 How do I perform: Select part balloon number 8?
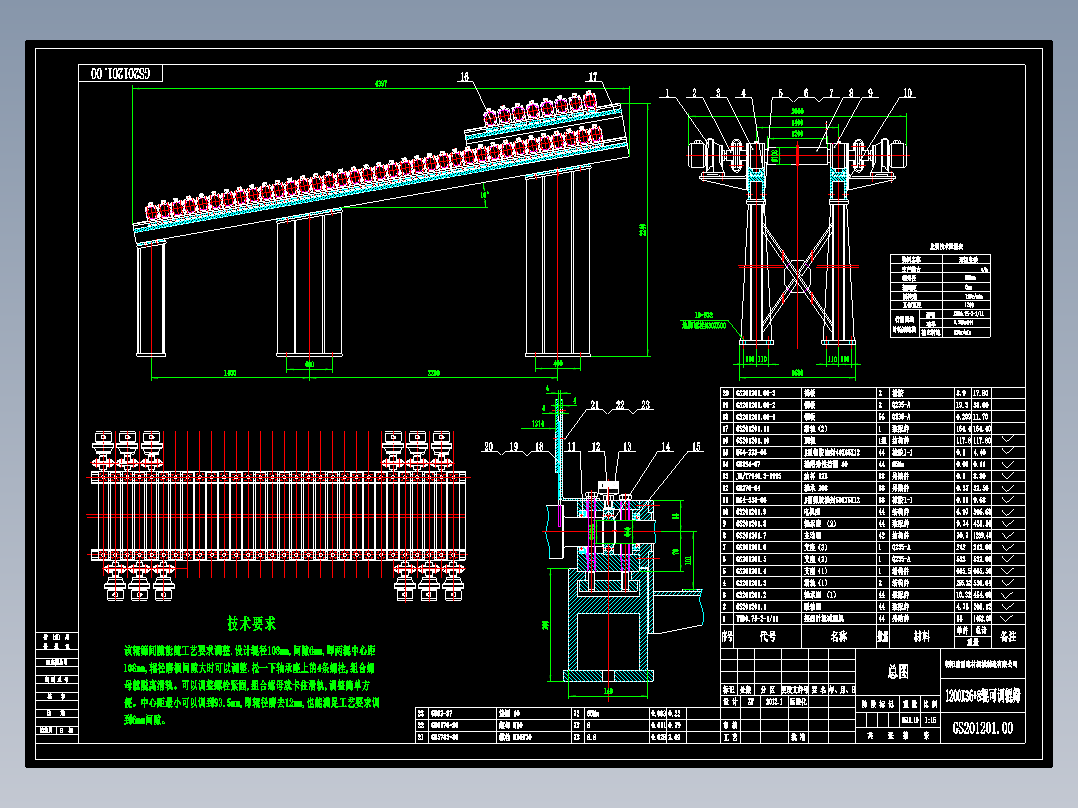click(851, 93)
